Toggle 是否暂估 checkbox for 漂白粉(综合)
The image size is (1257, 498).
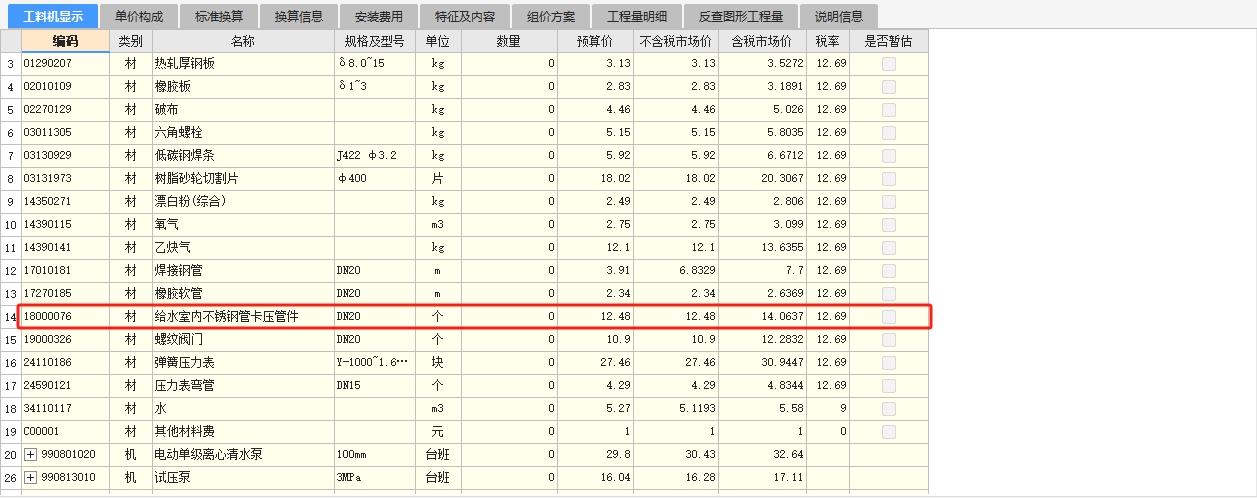coord(888,201)
